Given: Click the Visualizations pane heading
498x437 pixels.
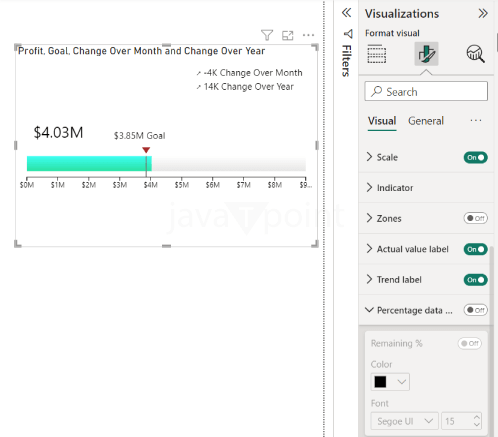Looking at the screenshot, I should click(402, 14).
